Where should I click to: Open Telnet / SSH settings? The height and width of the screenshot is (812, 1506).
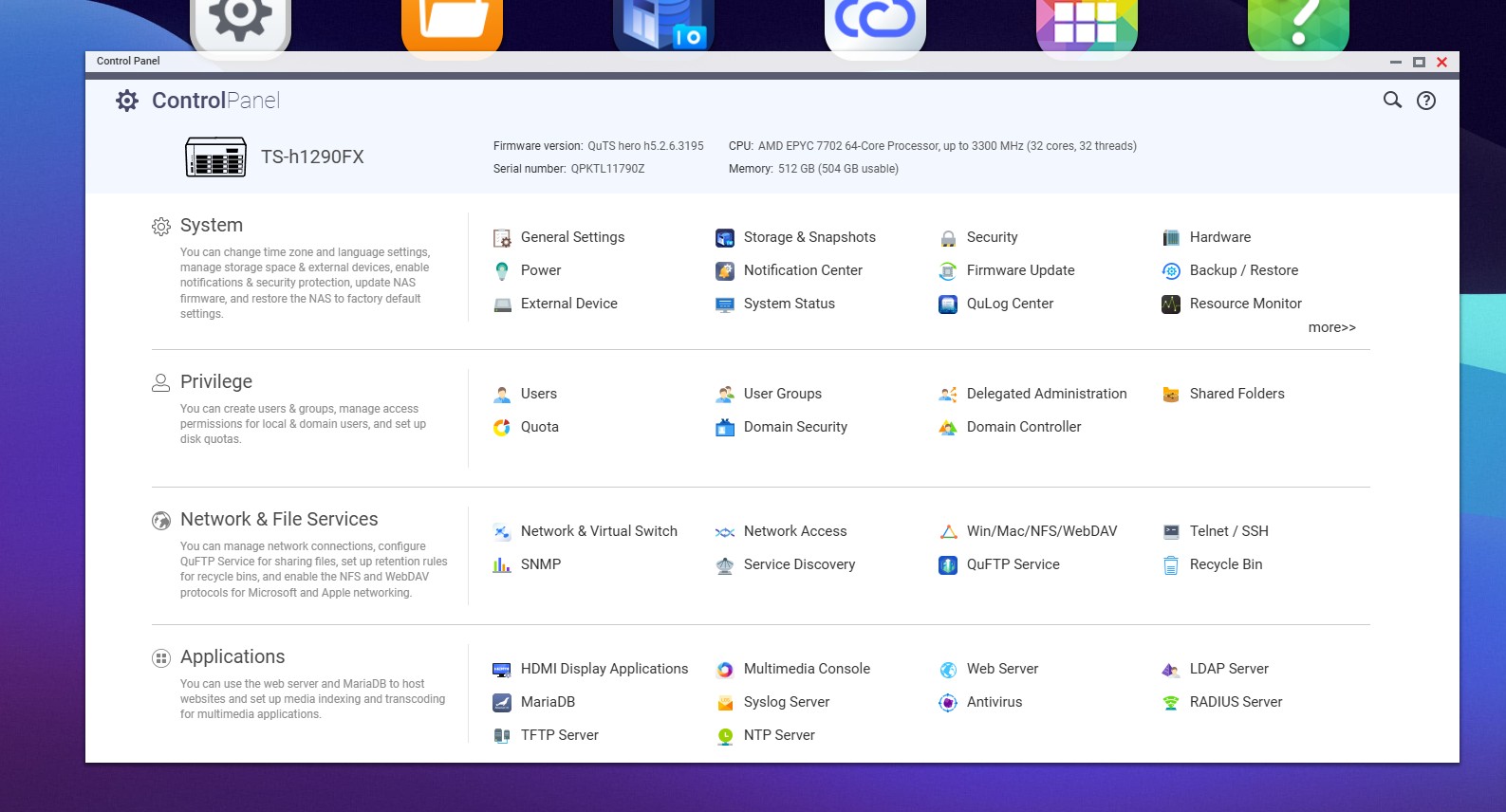1228,531
